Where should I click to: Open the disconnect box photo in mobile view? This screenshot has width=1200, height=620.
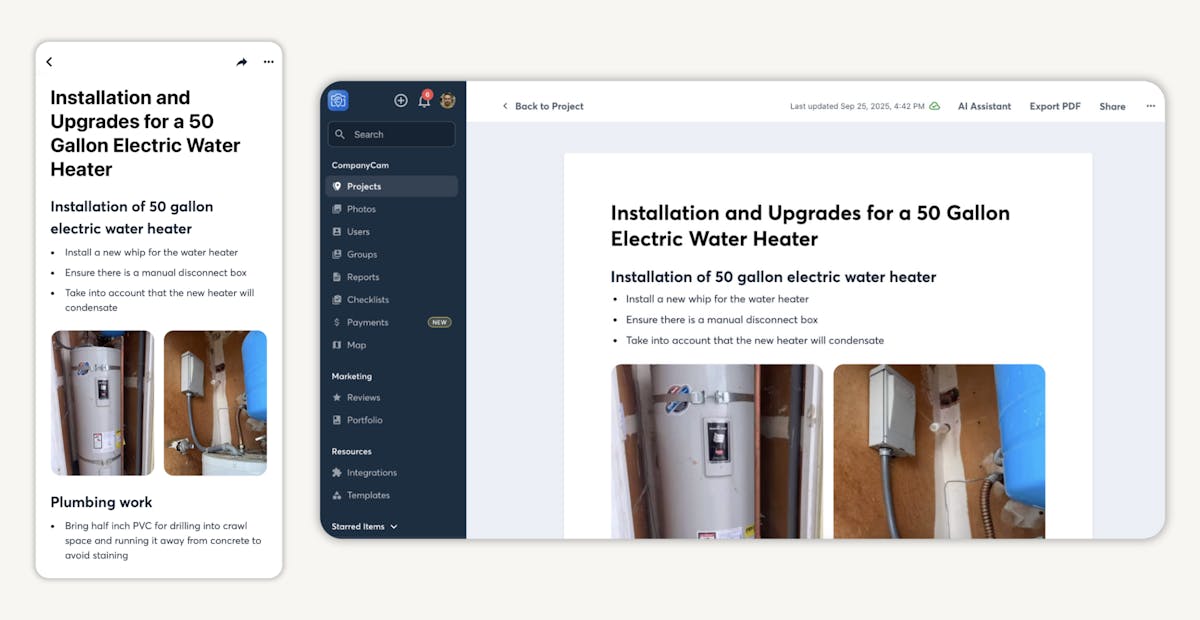coord(215,403)
